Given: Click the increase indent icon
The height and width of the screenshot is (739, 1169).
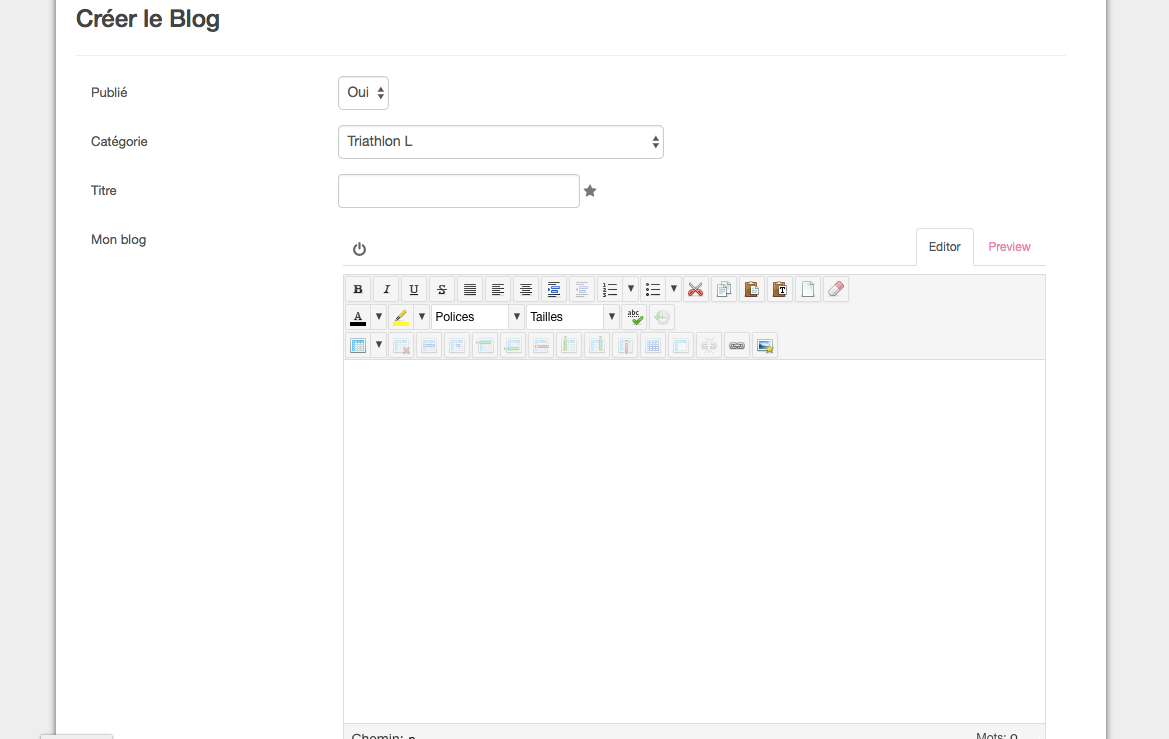Looking at the screenshot, I should 554,290.
